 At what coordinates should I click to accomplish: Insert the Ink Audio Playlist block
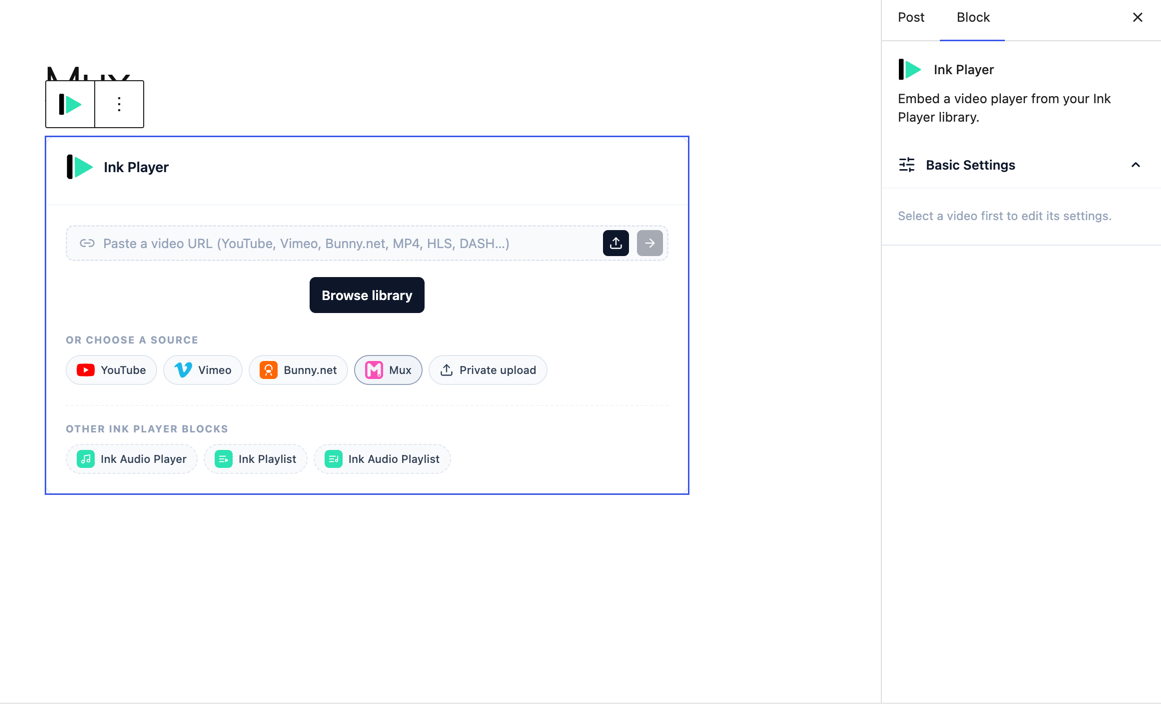pos(382,459)
